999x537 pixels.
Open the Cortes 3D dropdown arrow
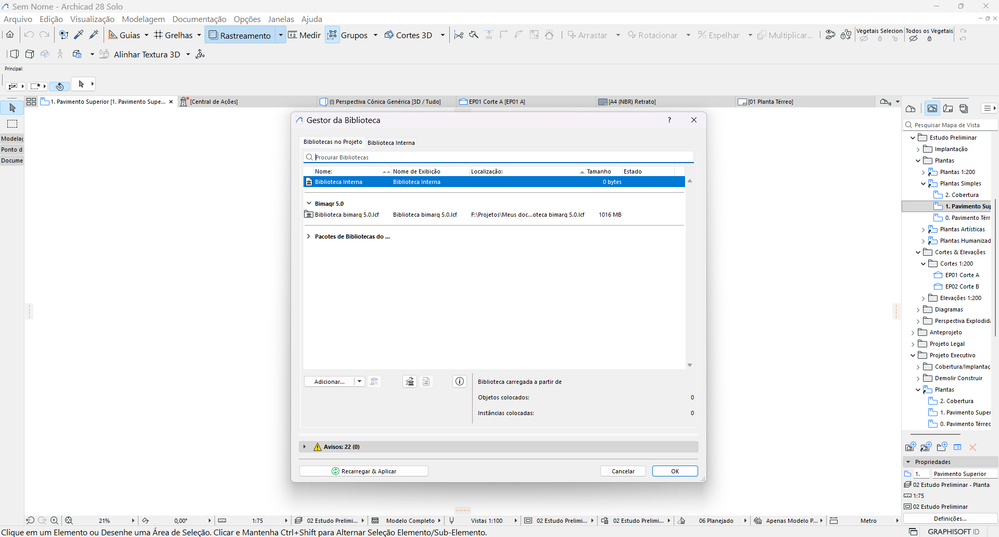(442, 35)
